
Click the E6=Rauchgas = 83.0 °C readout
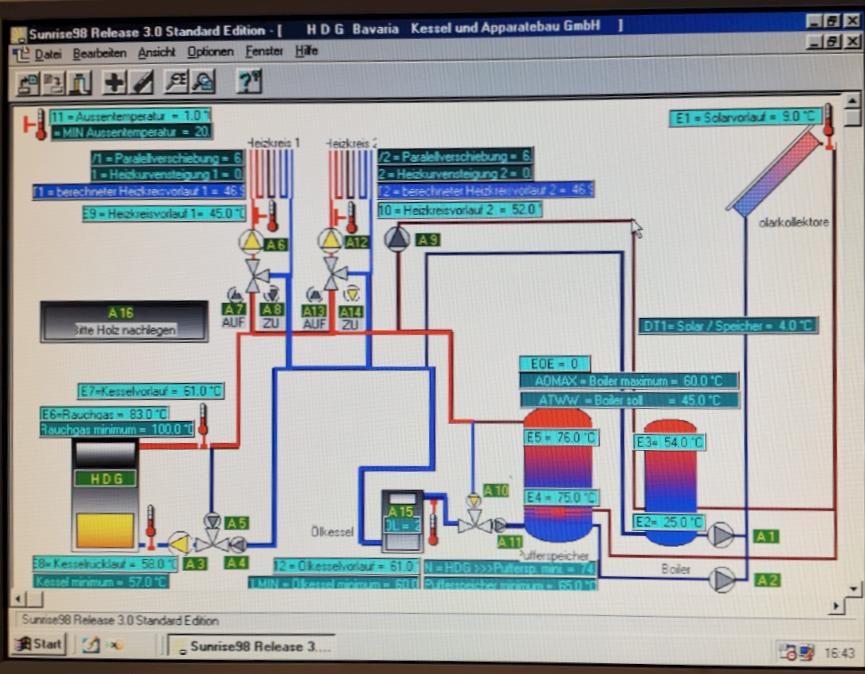(x=104, y=414)
